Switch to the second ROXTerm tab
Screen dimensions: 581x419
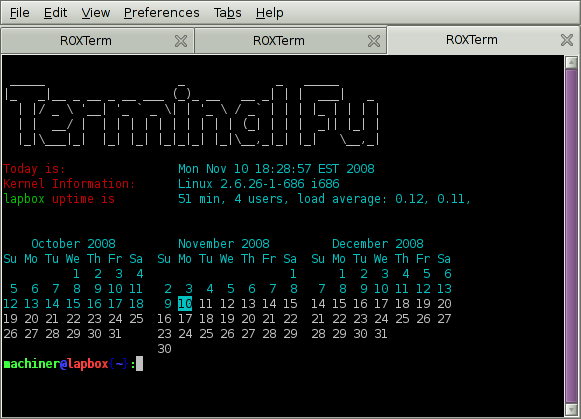tap(279, 41)
